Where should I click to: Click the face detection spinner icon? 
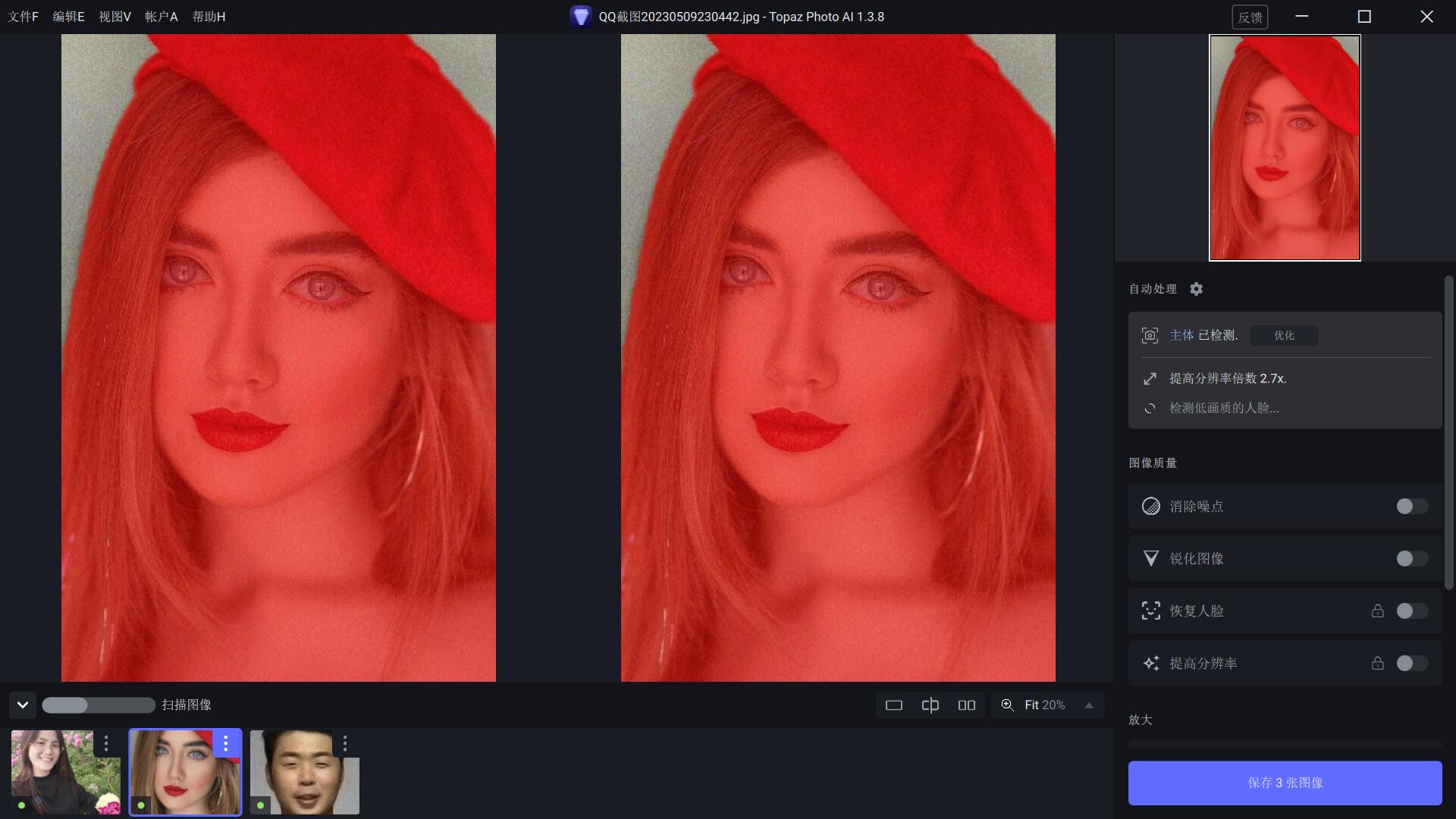(1150, 408)
